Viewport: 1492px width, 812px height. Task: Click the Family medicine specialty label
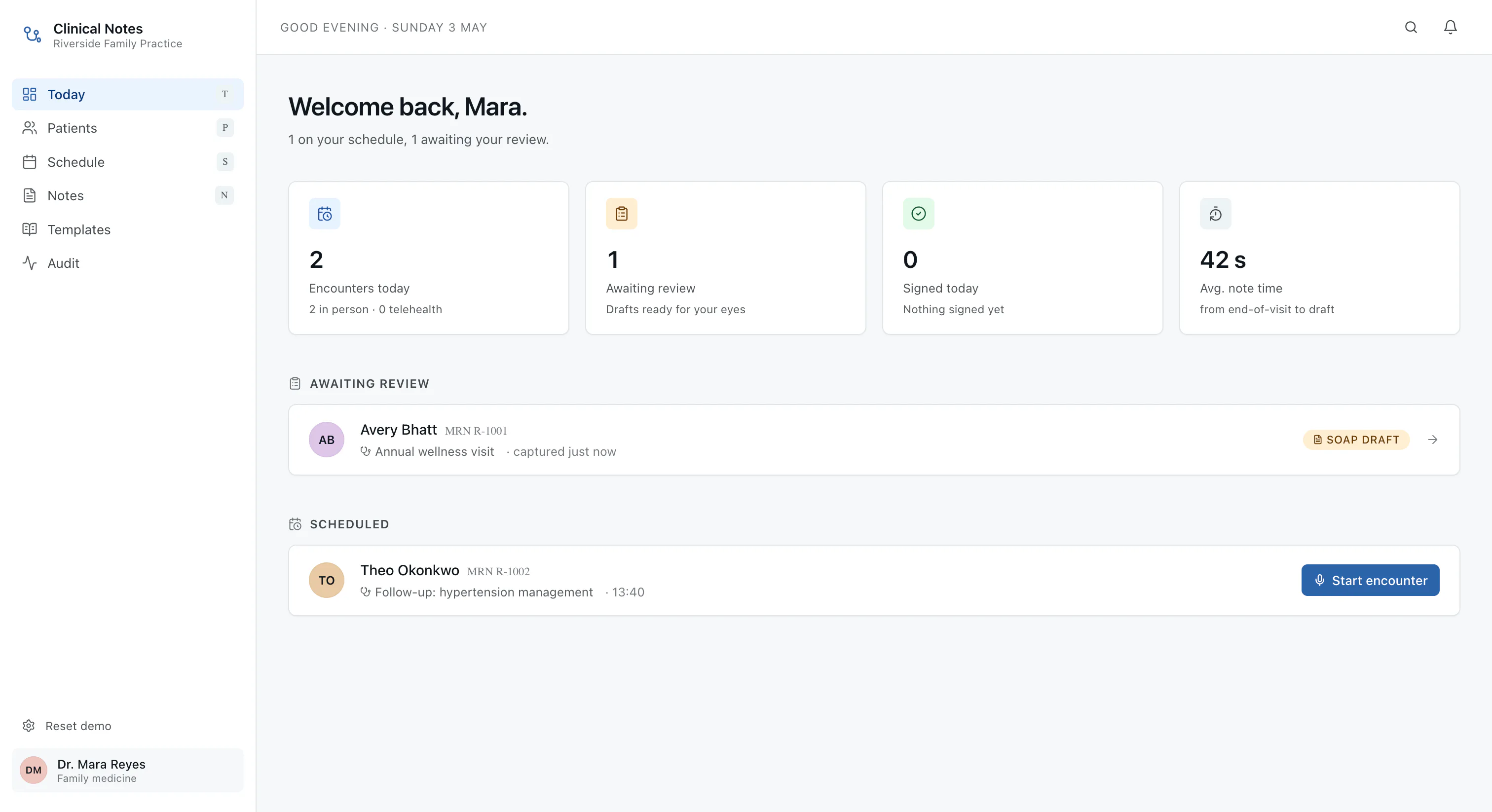pyautogui.click(x=97, y=779)
